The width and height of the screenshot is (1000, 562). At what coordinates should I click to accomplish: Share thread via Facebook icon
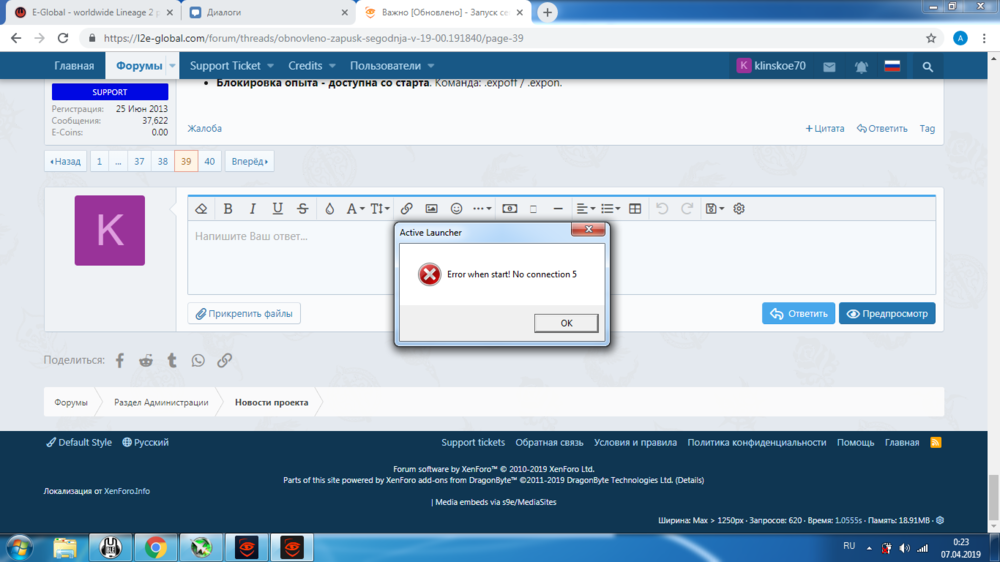120,360
